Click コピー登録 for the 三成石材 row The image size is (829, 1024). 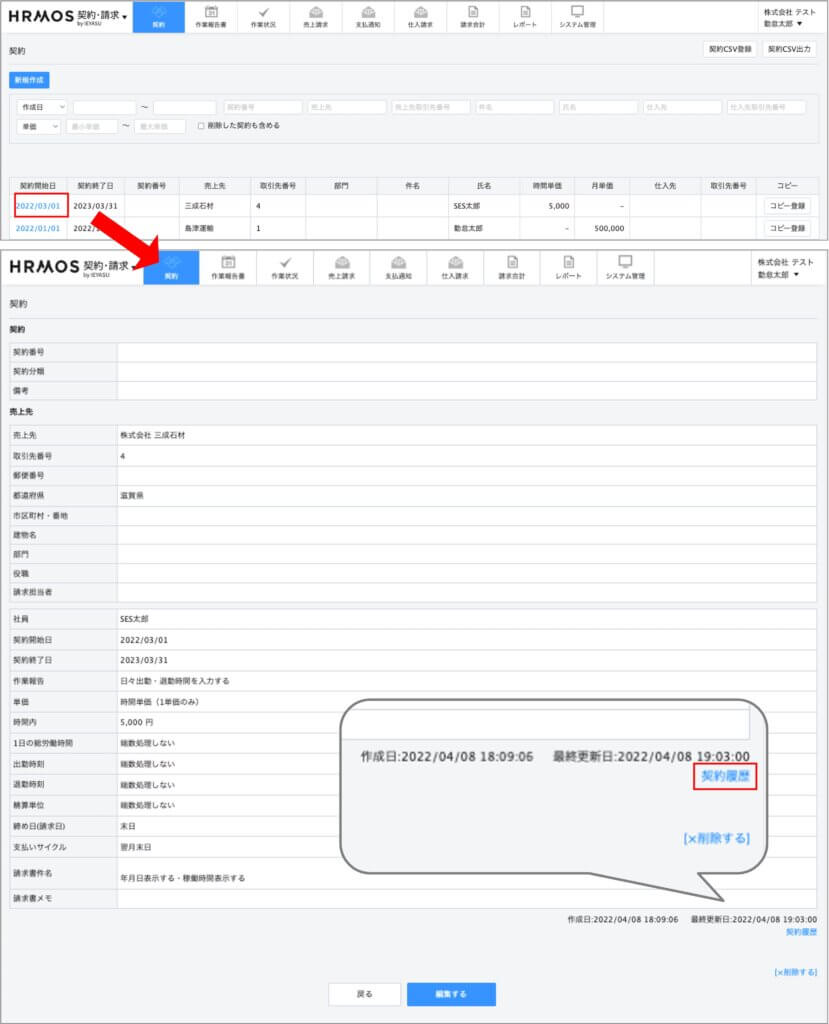coord(787,205)
